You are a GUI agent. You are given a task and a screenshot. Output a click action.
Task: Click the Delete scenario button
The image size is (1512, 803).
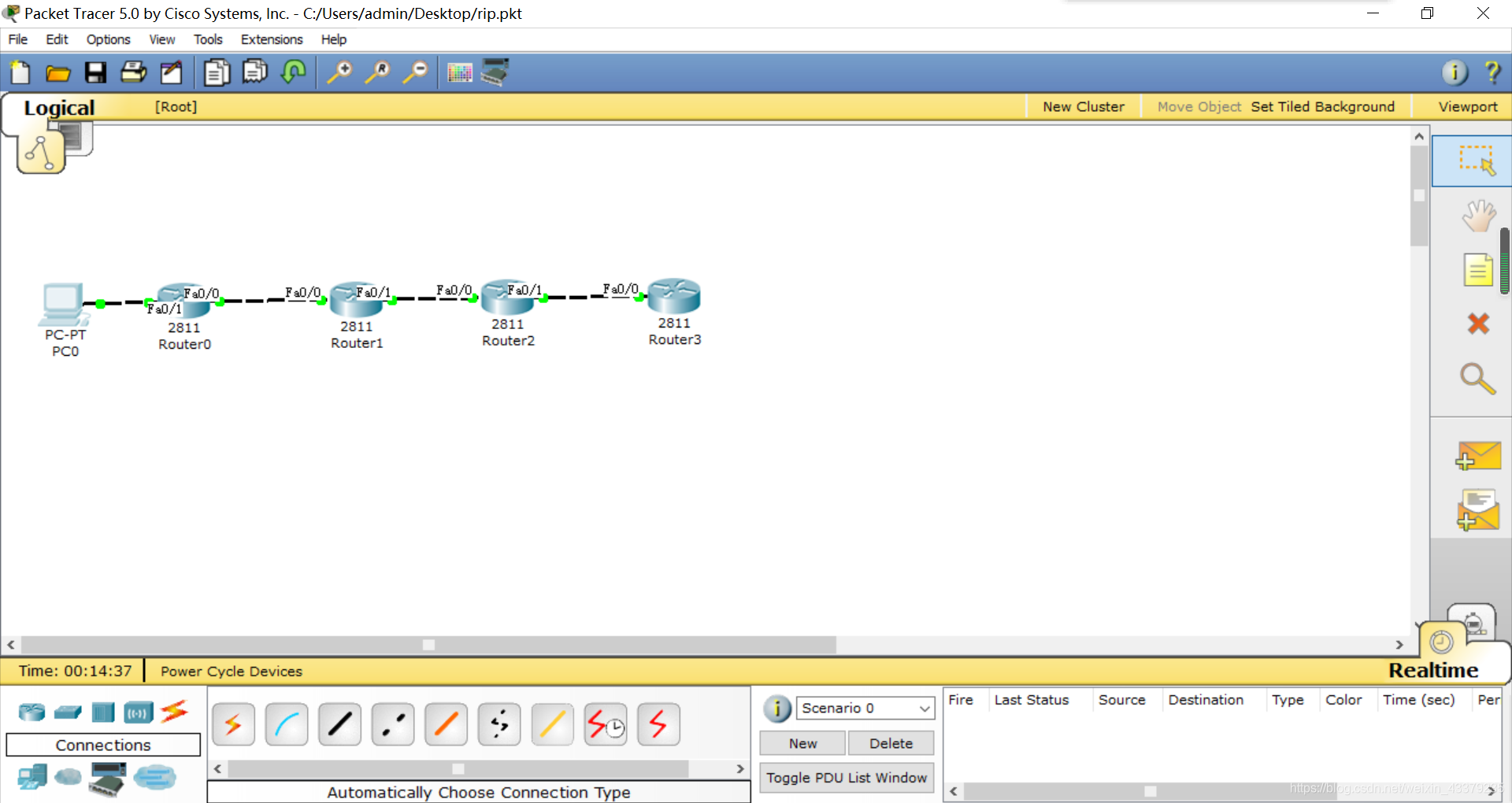tap(891, 743)
